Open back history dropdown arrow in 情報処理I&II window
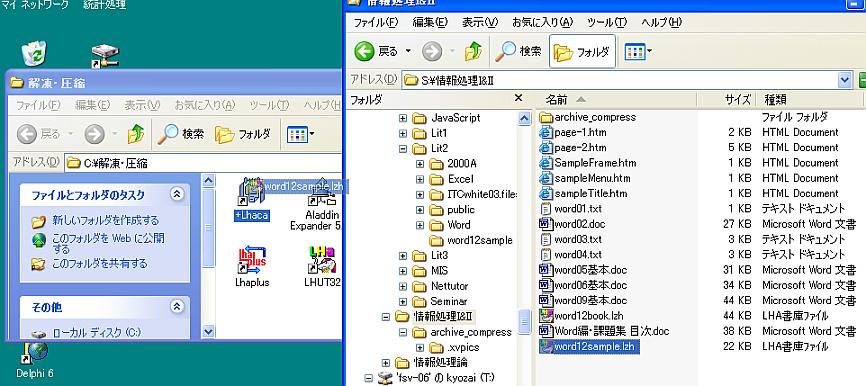Image resolution: width=866 pixels, height=386 pixels. 408,52
